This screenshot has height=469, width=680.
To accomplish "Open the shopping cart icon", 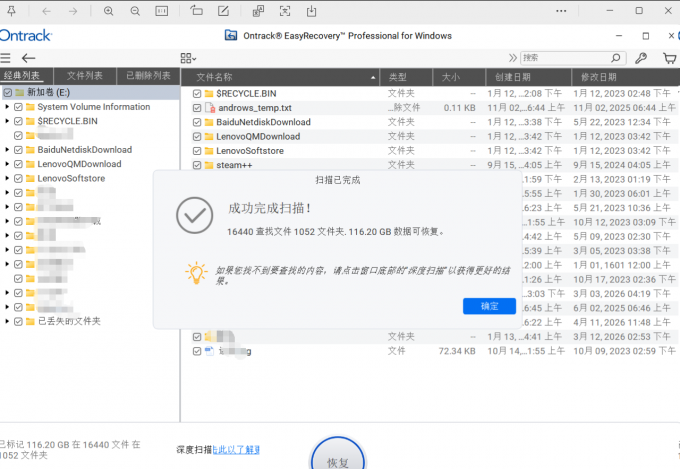I will [x=670, y=58].
